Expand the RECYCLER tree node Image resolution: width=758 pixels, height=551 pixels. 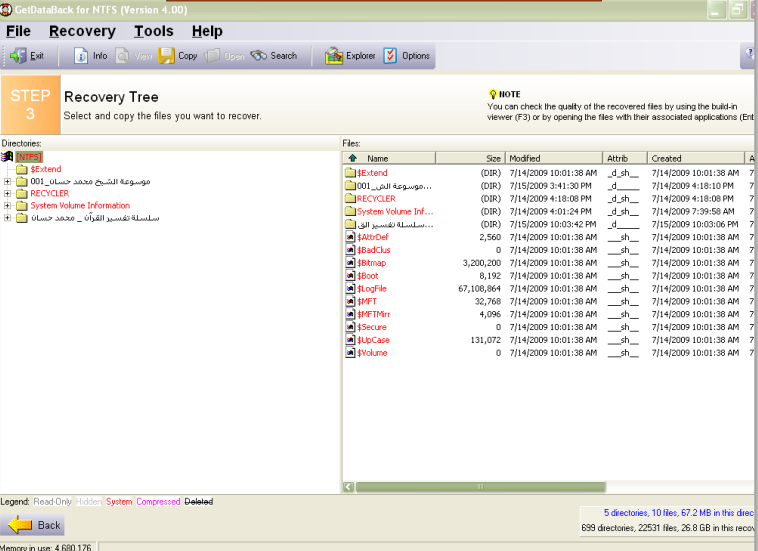click(7, 193)
